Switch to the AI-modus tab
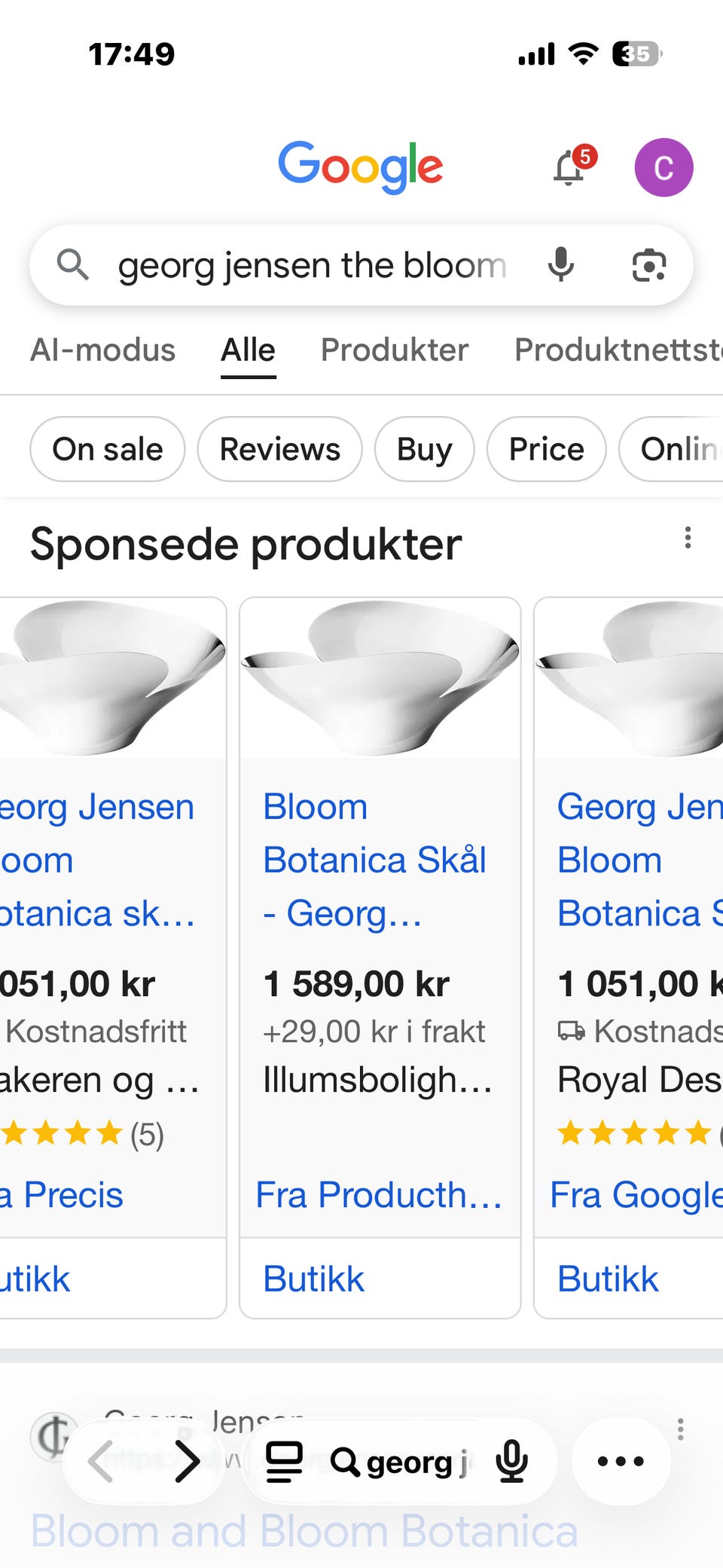This screenshot has width=723, height=1568. point(102,350)
